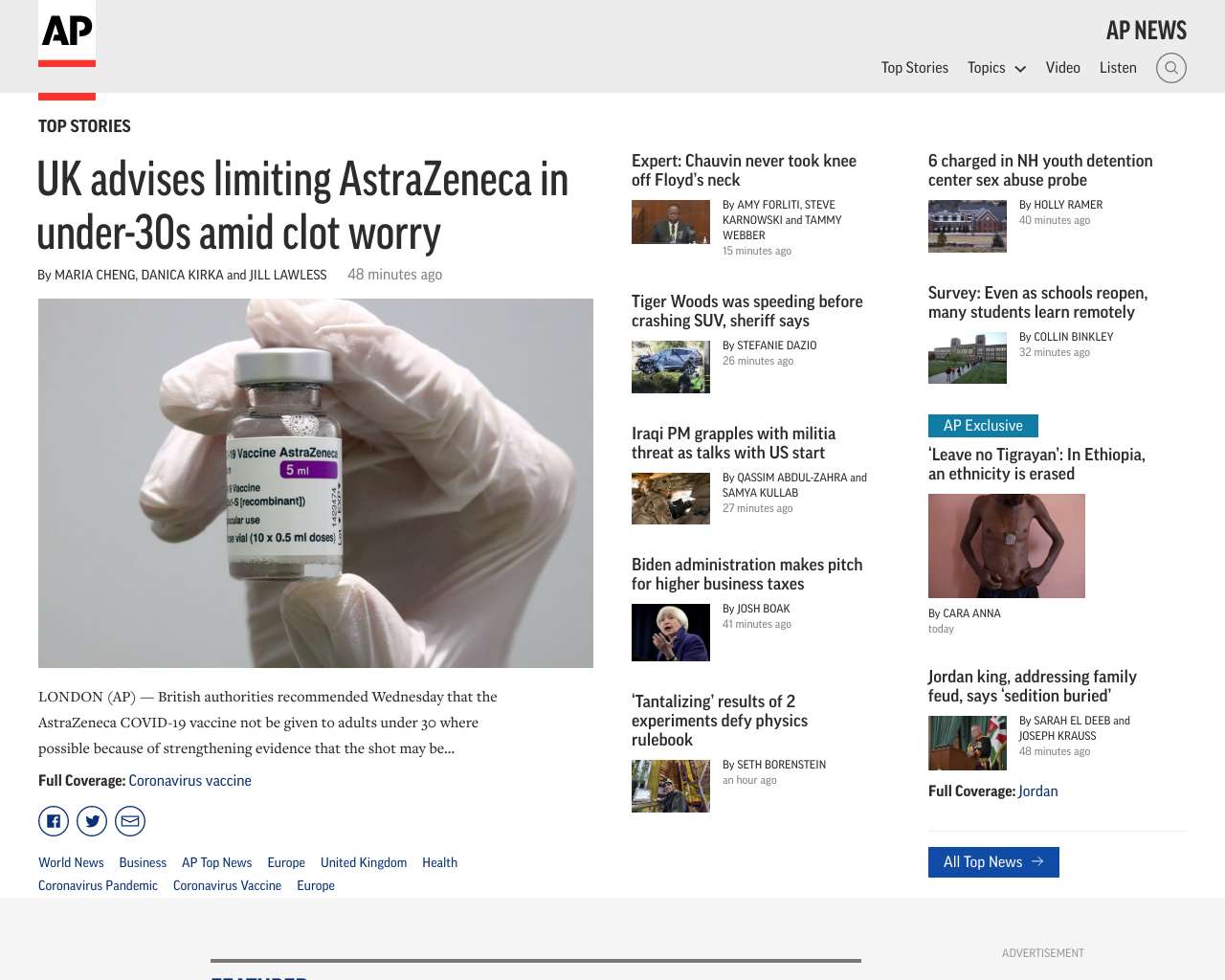
Task: Open Topics menu item
Action: pos(986,68)
